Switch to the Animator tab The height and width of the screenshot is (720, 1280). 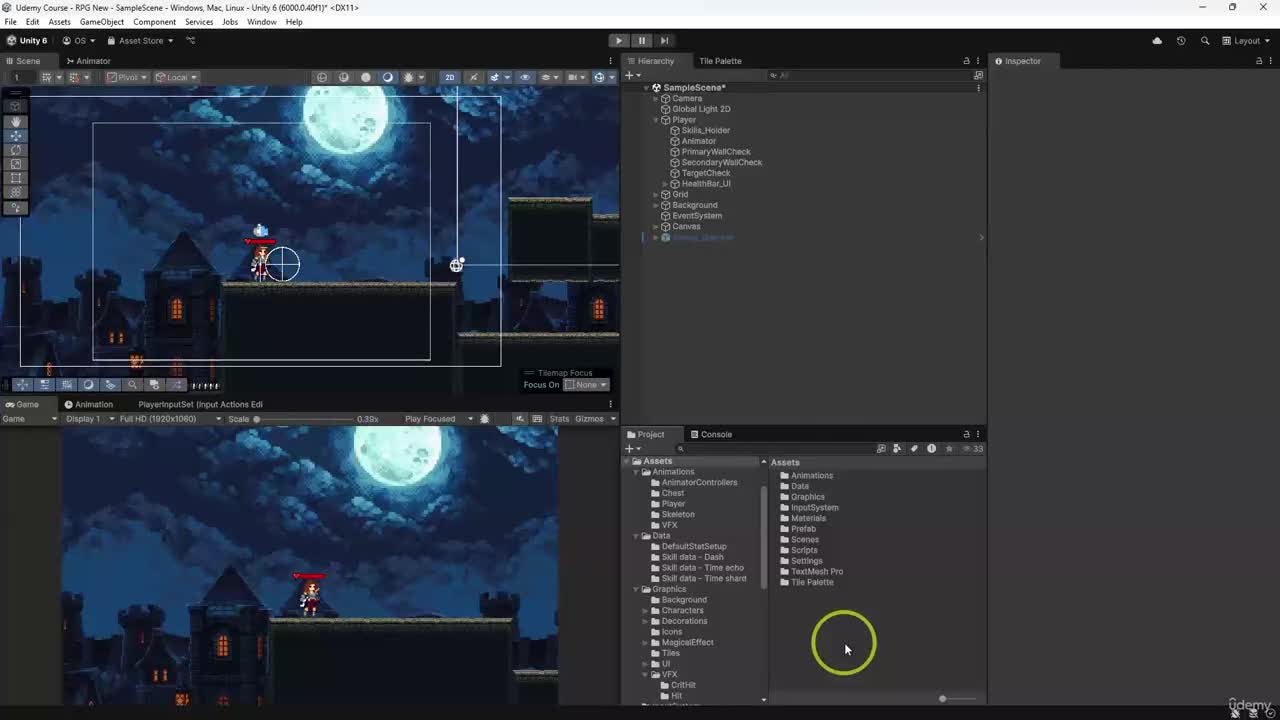(88, 61)
